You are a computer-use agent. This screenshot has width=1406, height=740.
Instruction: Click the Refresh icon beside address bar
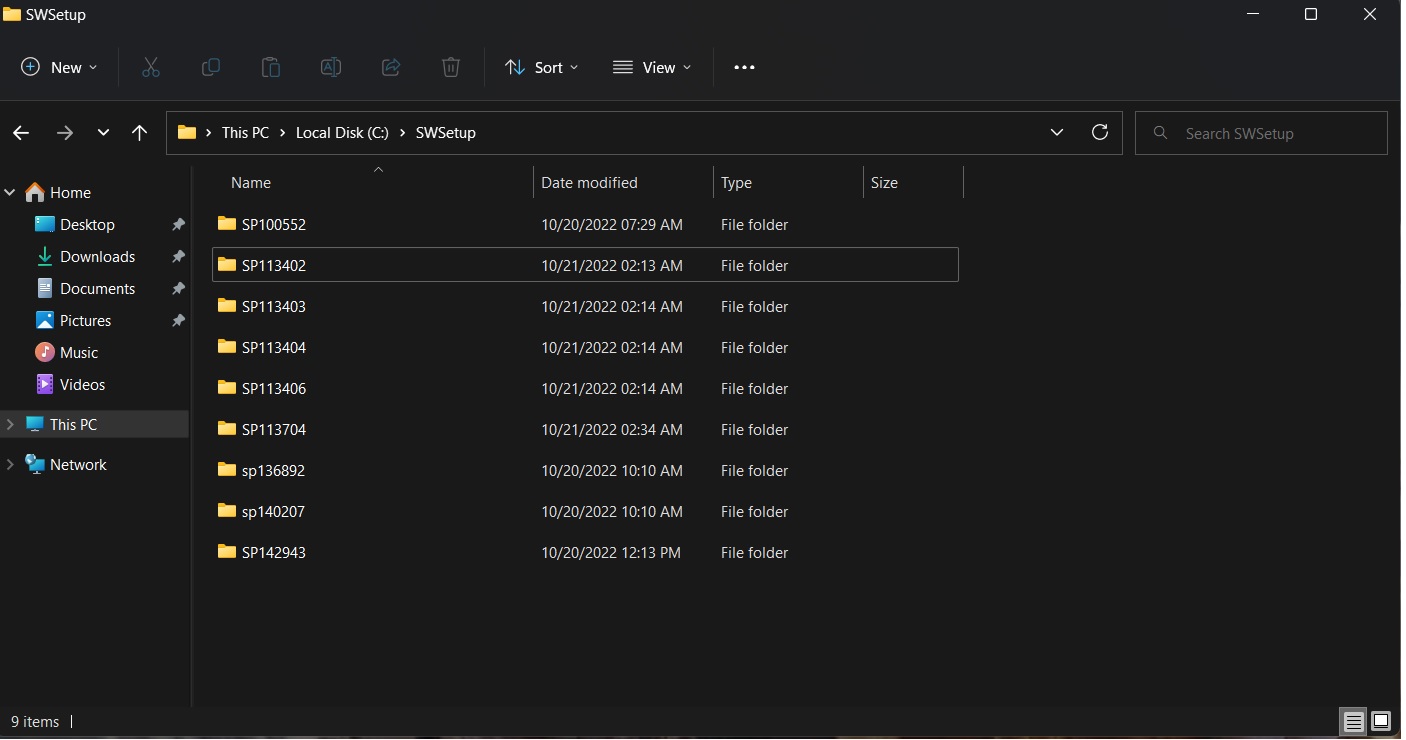1100,132
